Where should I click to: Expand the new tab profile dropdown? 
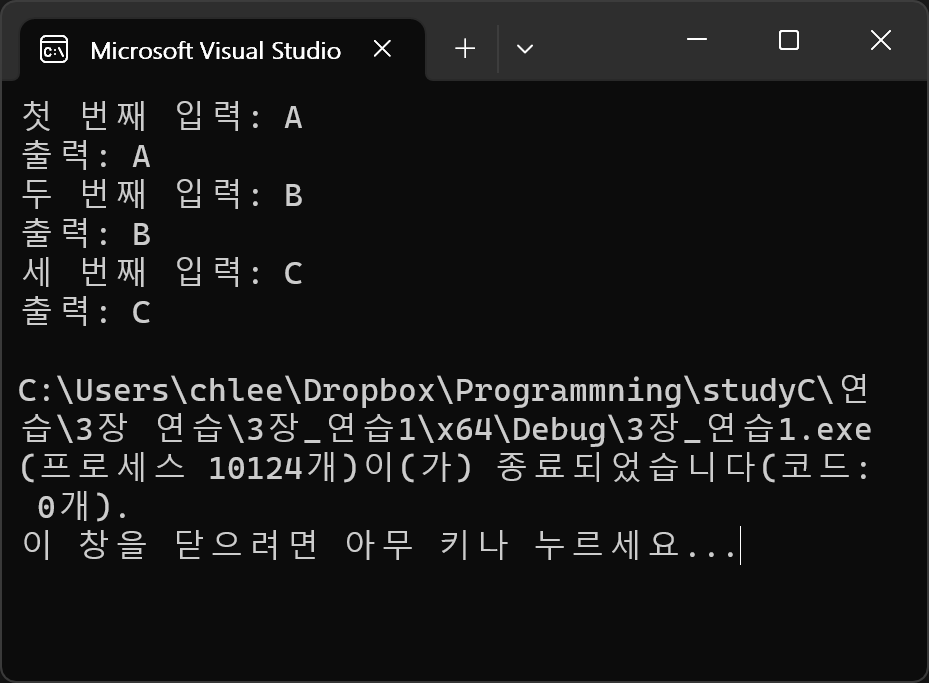[525, 49]
